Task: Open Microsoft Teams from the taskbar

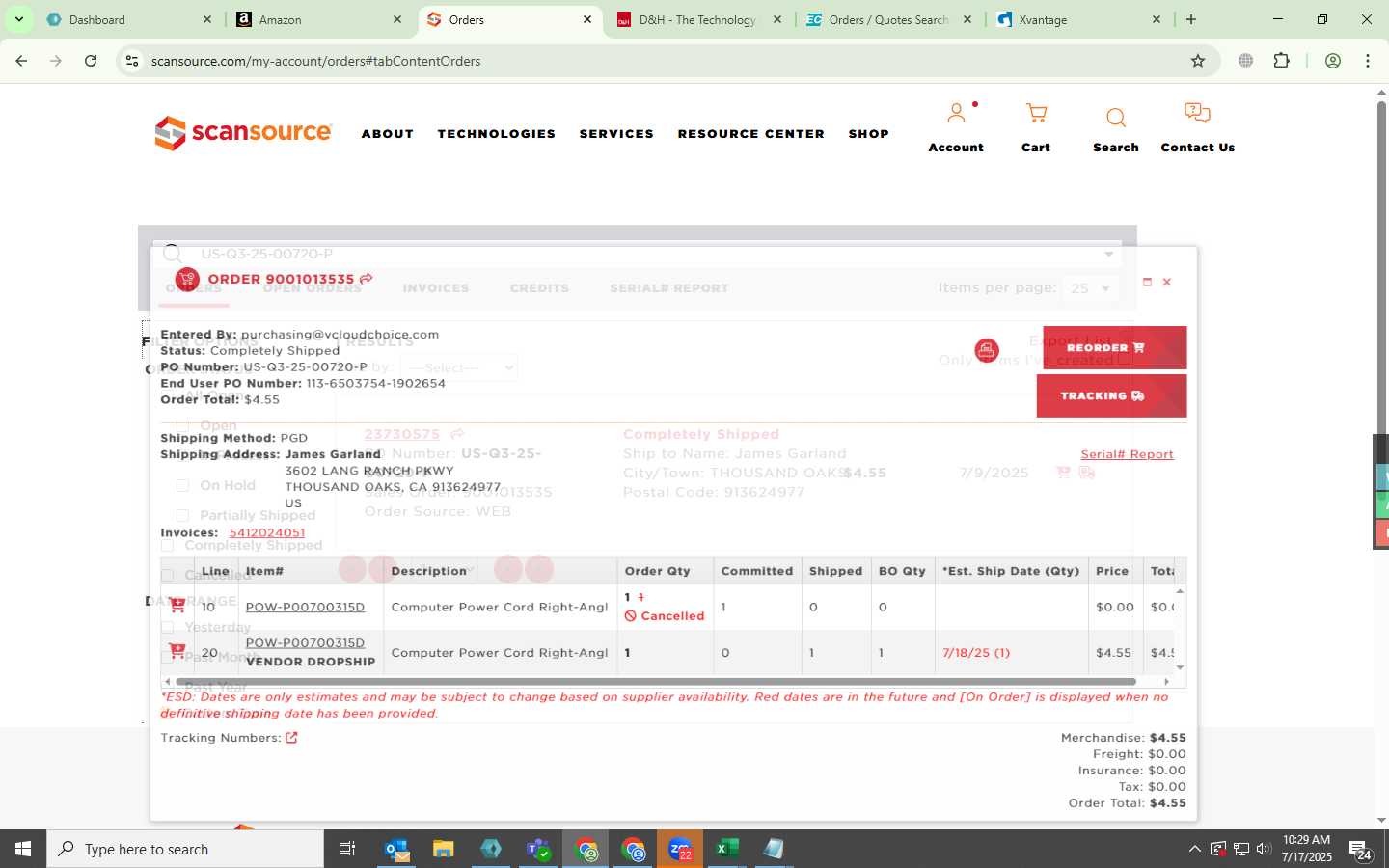Action: tap(537, 849)
